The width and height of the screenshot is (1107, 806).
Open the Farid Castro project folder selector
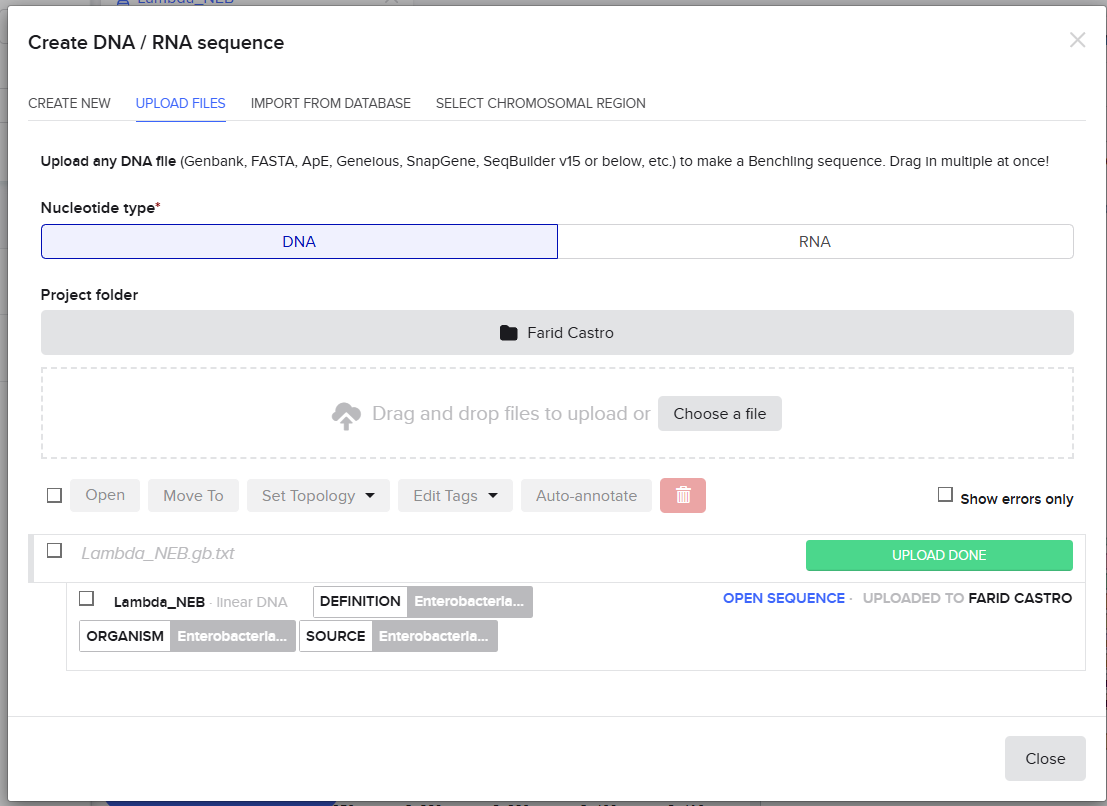click(557, 332)
